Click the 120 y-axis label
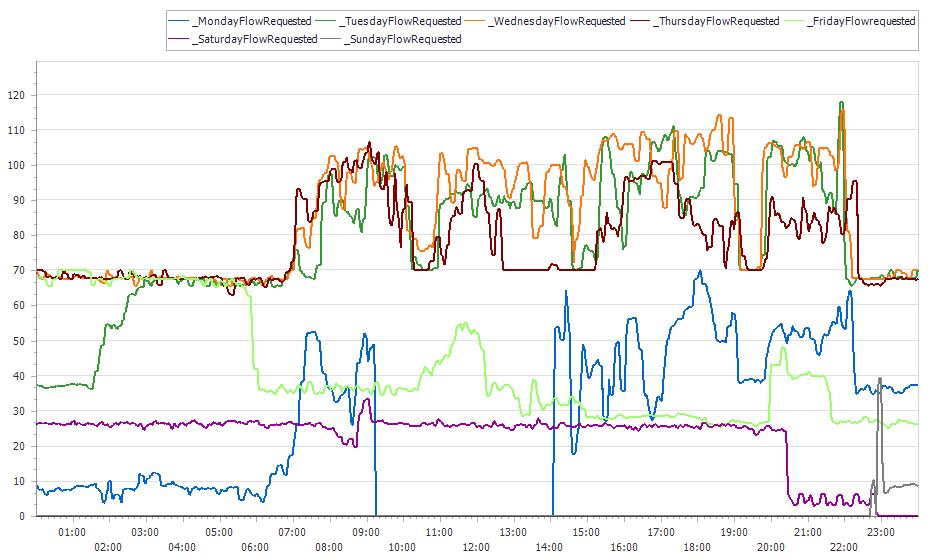The width and height of the screenshot is (928, 559). pos(17,95)
